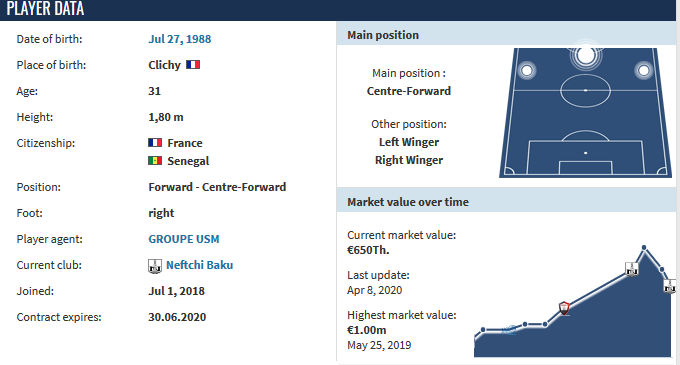Image resolution: width=680 pixels, height=365 pixels.
Task: Click the crest at the chart's right edge
Action: click(670, 286)
